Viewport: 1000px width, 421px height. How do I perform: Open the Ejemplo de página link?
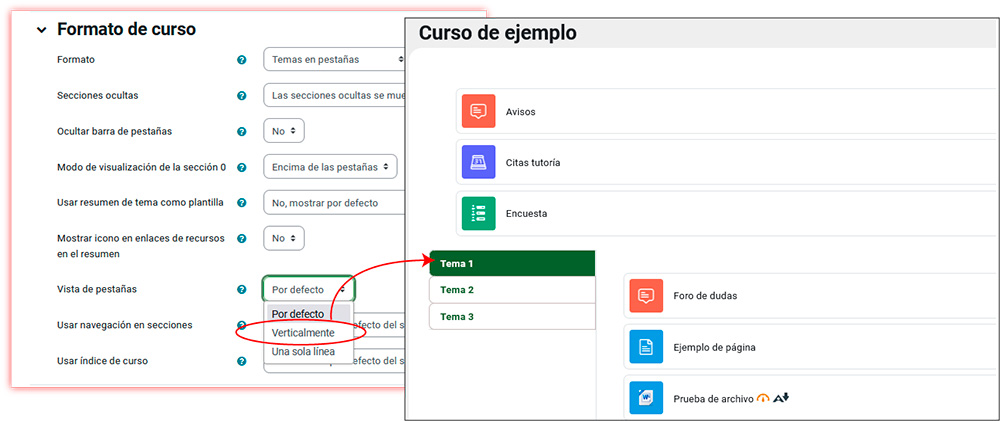point(714,348)
